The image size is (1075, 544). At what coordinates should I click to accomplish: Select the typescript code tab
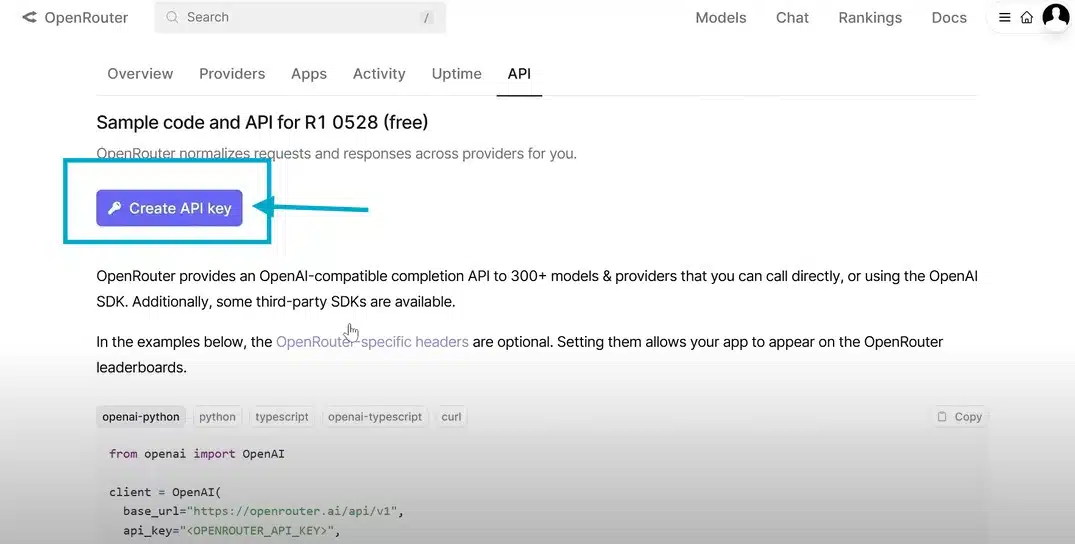click(x=282, y=416)
